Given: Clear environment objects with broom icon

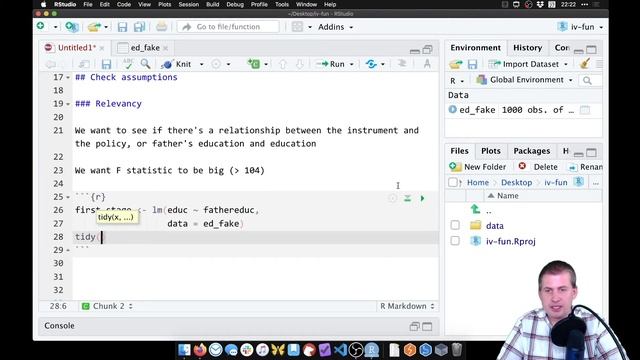Looking at the screenshot, I should [x=585, y=64].
